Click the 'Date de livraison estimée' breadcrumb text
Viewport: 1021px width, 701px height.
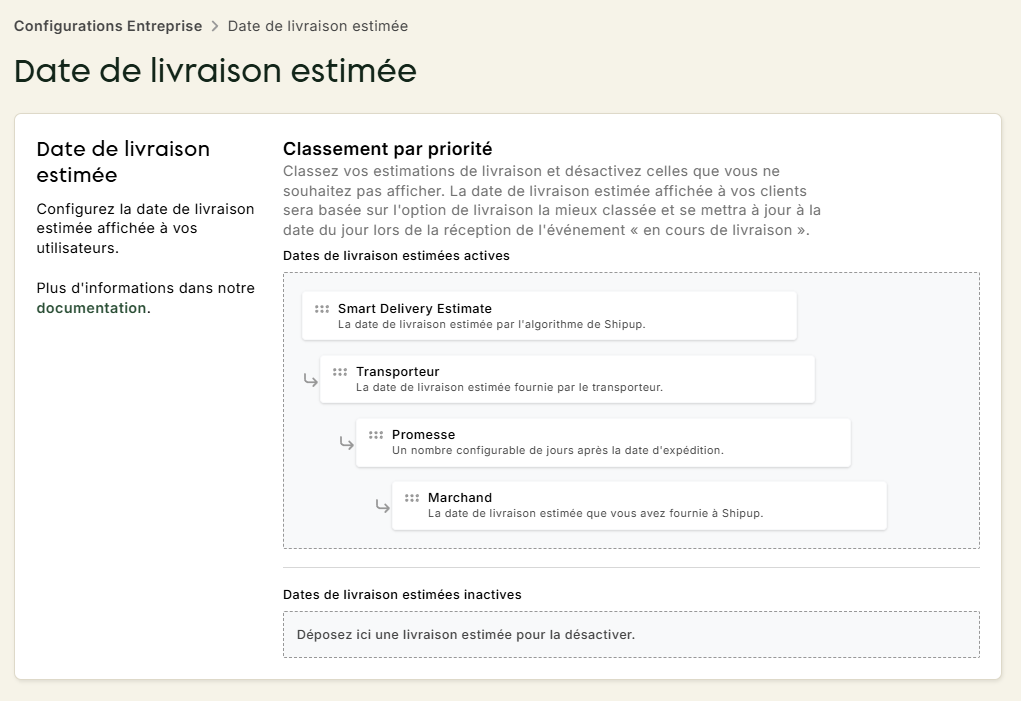318,26
